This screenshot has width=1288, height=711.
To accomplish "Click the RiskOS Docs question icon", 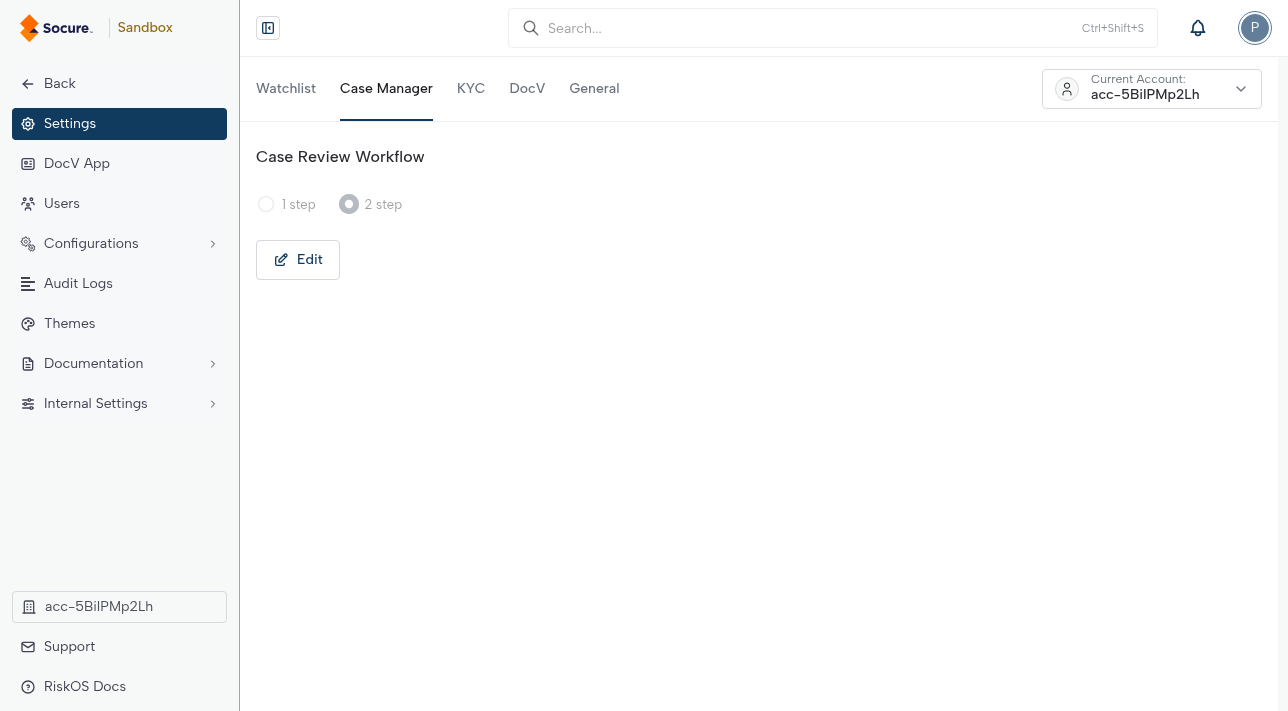I will [x=28, y=687].
